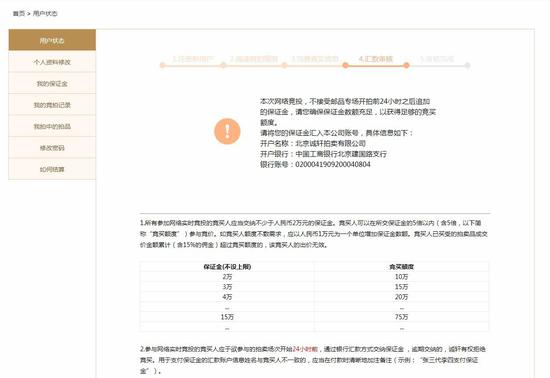
Task: Click the 竞买额度 table header
Action: pyautogui.click(x=401, y=267)
